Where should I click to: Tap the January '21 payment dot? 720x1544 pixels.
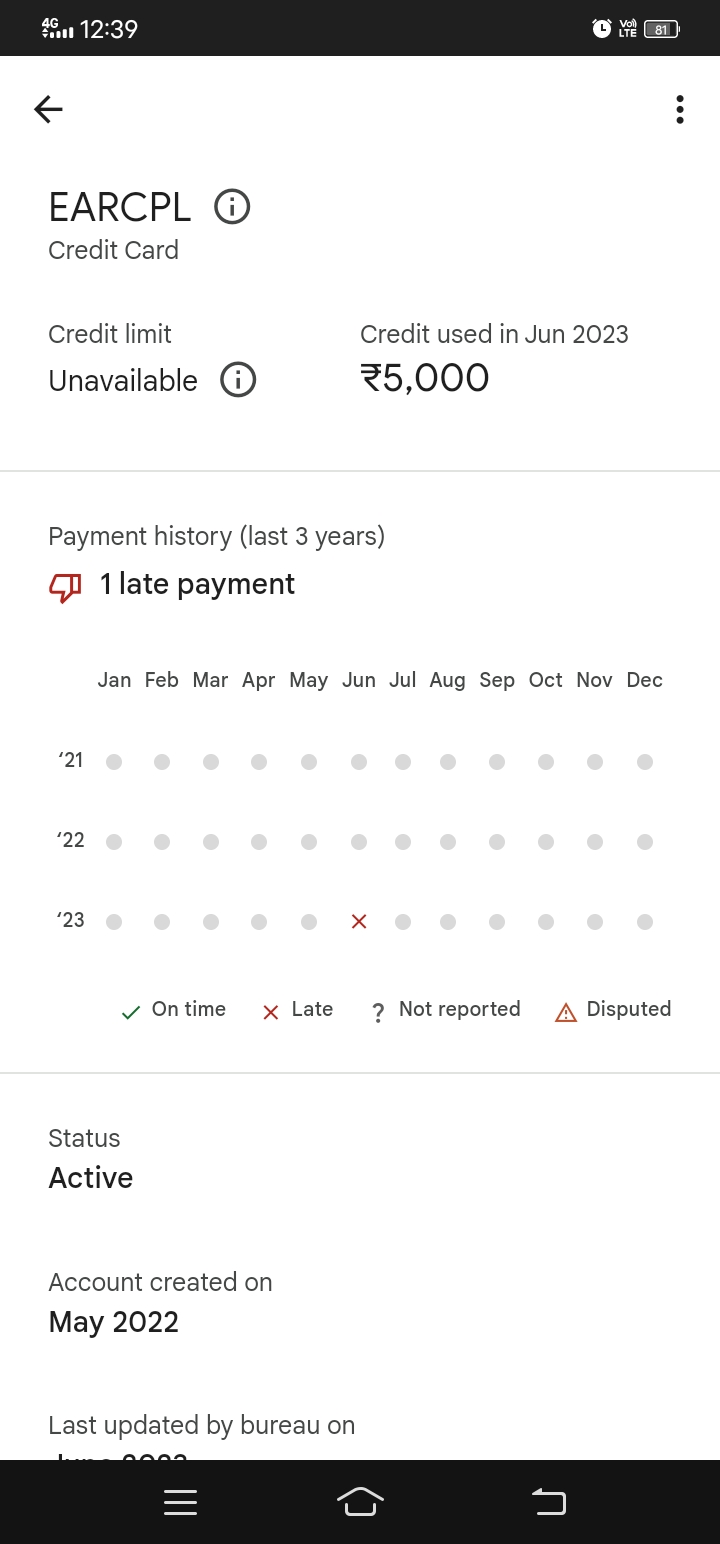point(114,762)
